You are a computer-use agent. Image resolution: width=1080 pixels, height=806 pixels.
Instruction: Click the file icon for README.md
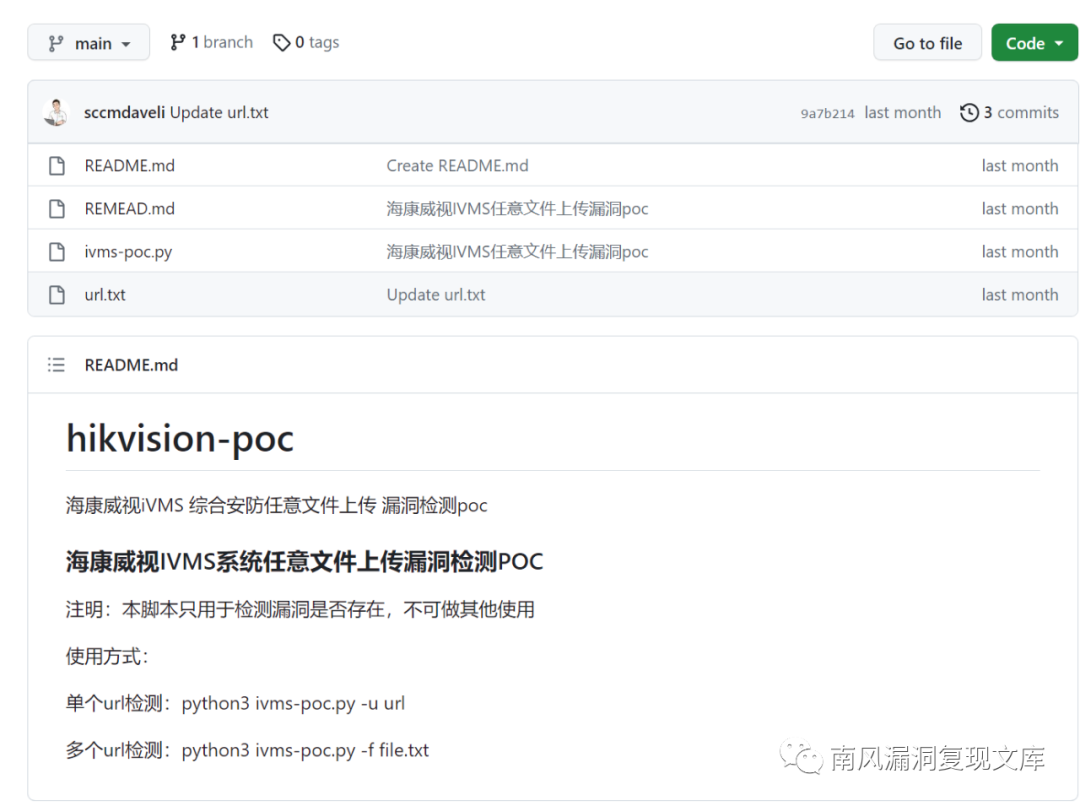pos(57,166)
